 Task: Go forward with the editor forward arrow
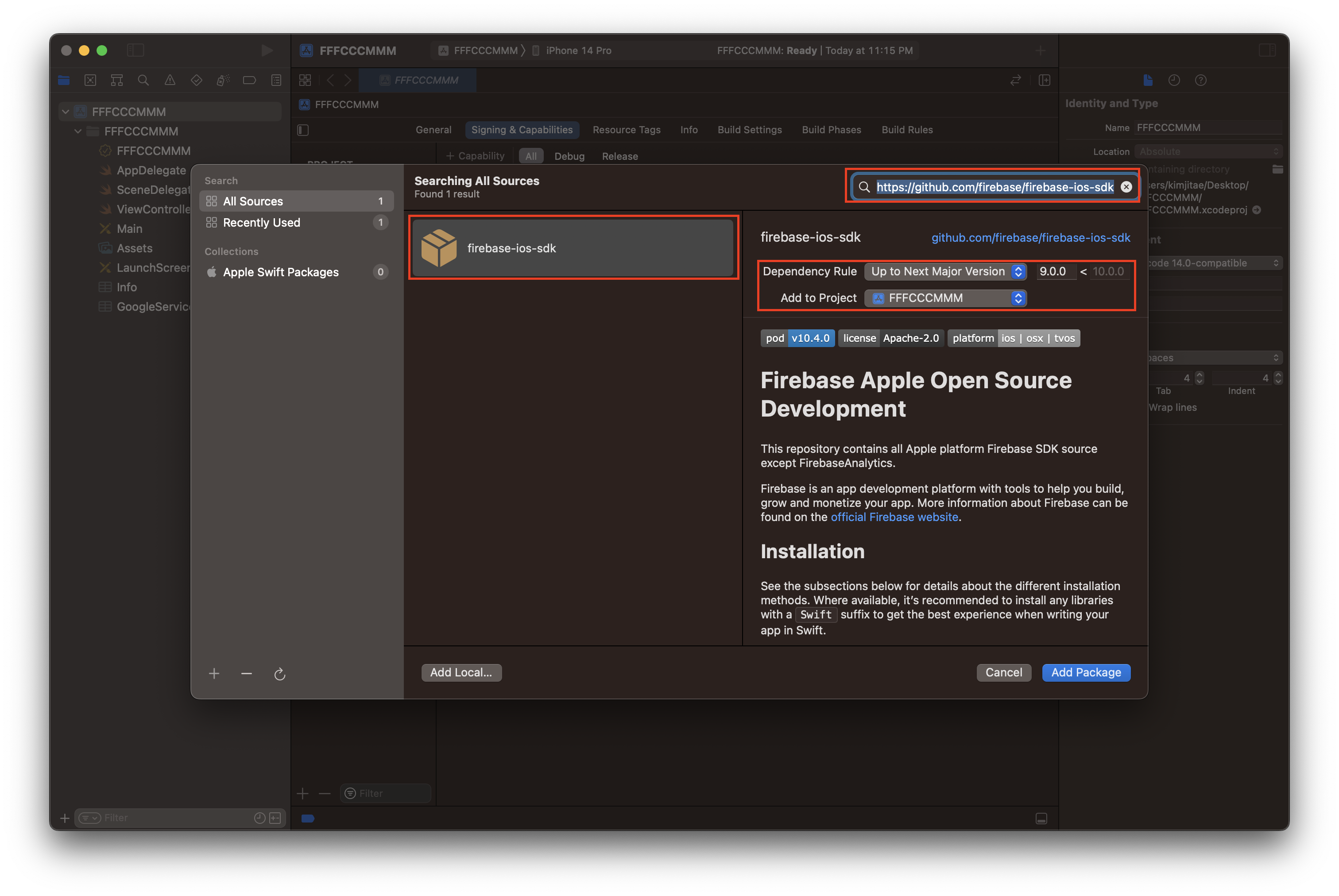pos(348,80)
